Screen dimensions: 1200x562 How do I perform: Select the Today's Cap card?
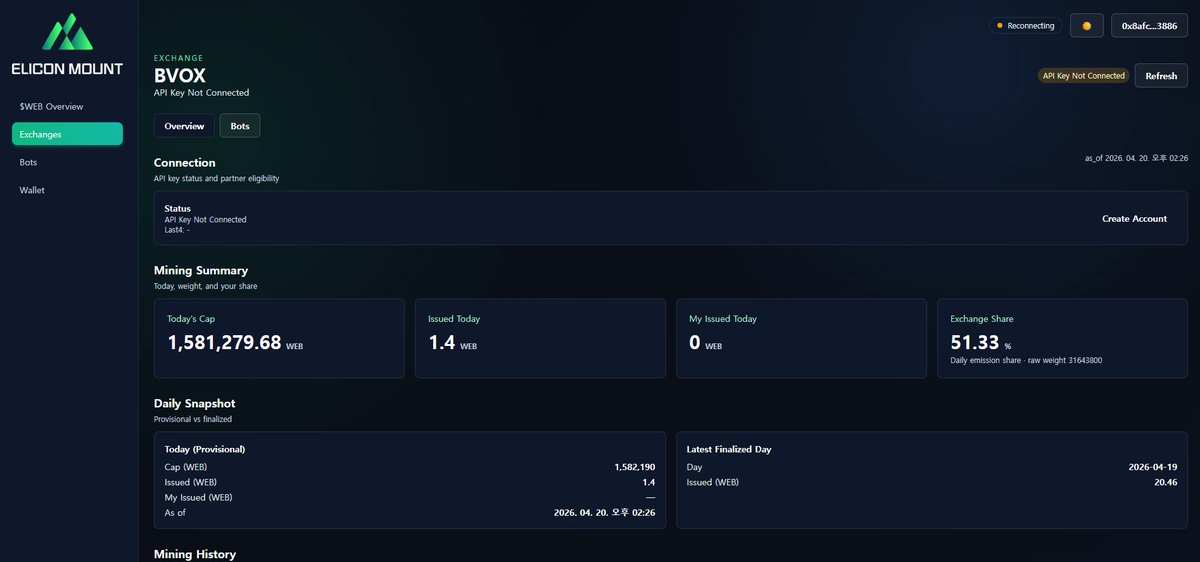tap(279, 338)
